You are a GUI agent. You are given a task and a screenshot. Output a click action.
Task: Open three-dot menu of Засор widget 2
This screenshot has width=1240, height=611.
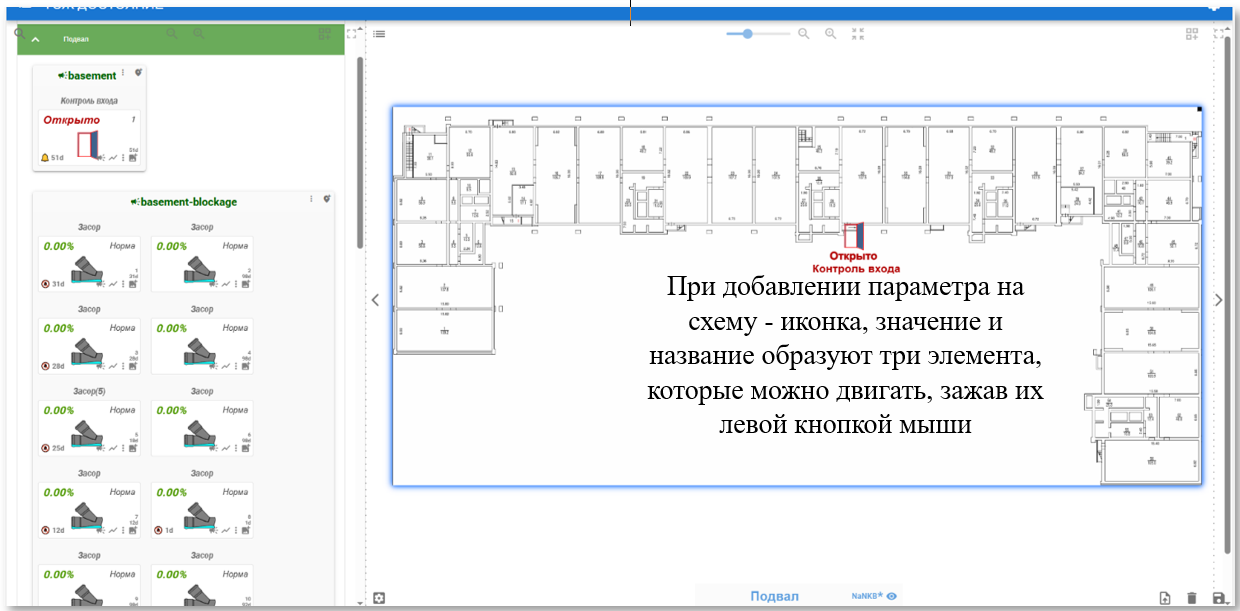pyautogui.click(x=235, y=284)
